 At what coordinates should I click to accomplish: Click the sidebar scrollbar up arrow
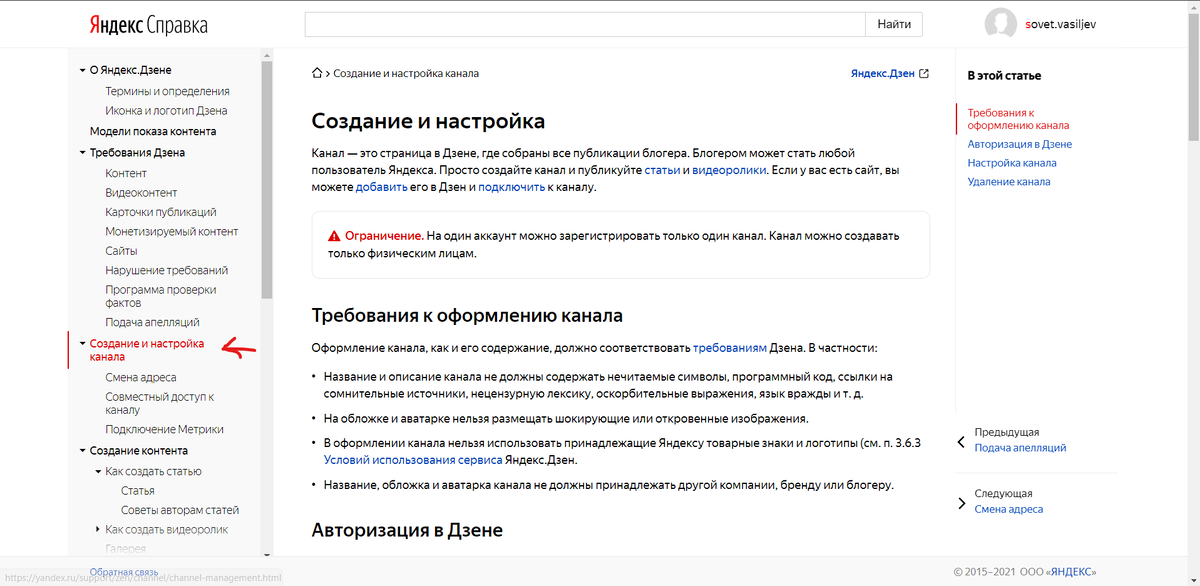(x=266, y=54)
